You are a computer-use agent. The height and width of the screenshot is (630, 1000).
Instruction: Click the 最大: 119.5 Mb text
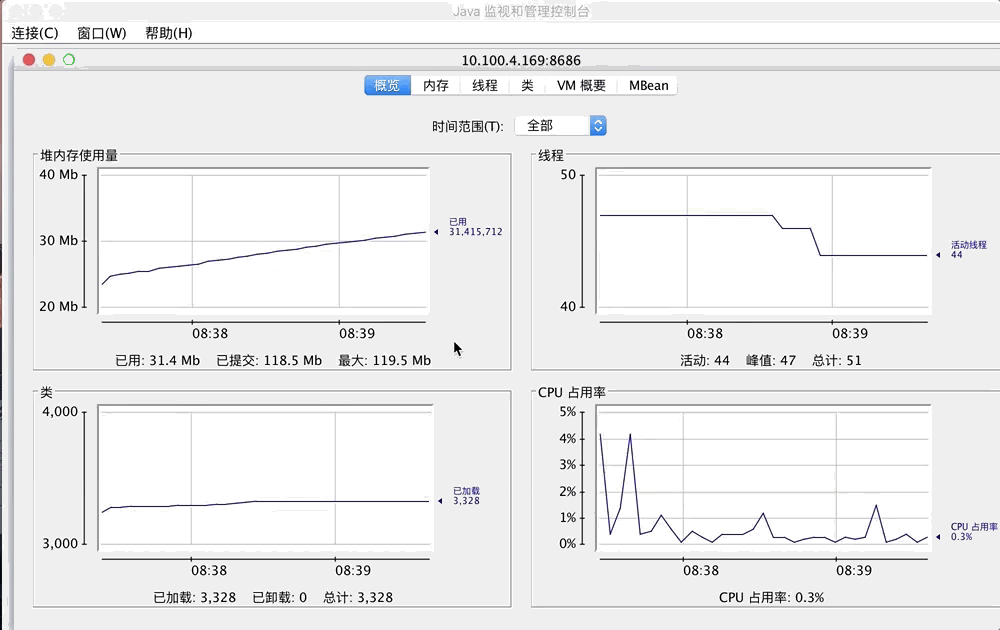385,361
